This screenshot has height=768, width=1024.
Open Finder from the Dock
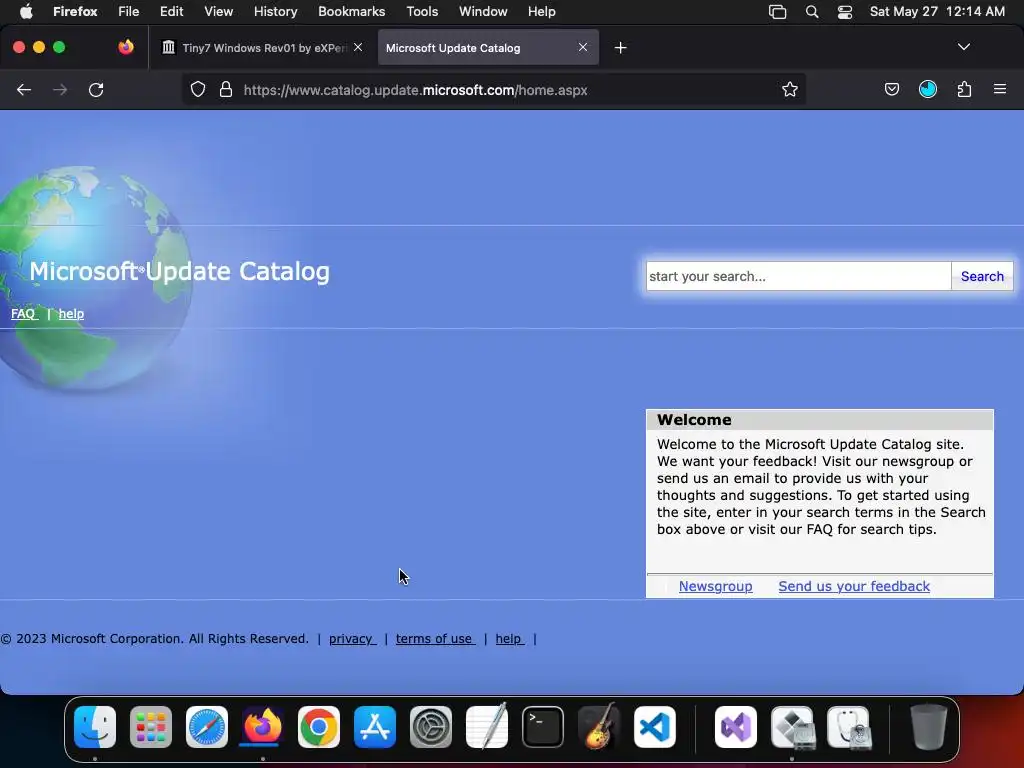click(95, 727)
